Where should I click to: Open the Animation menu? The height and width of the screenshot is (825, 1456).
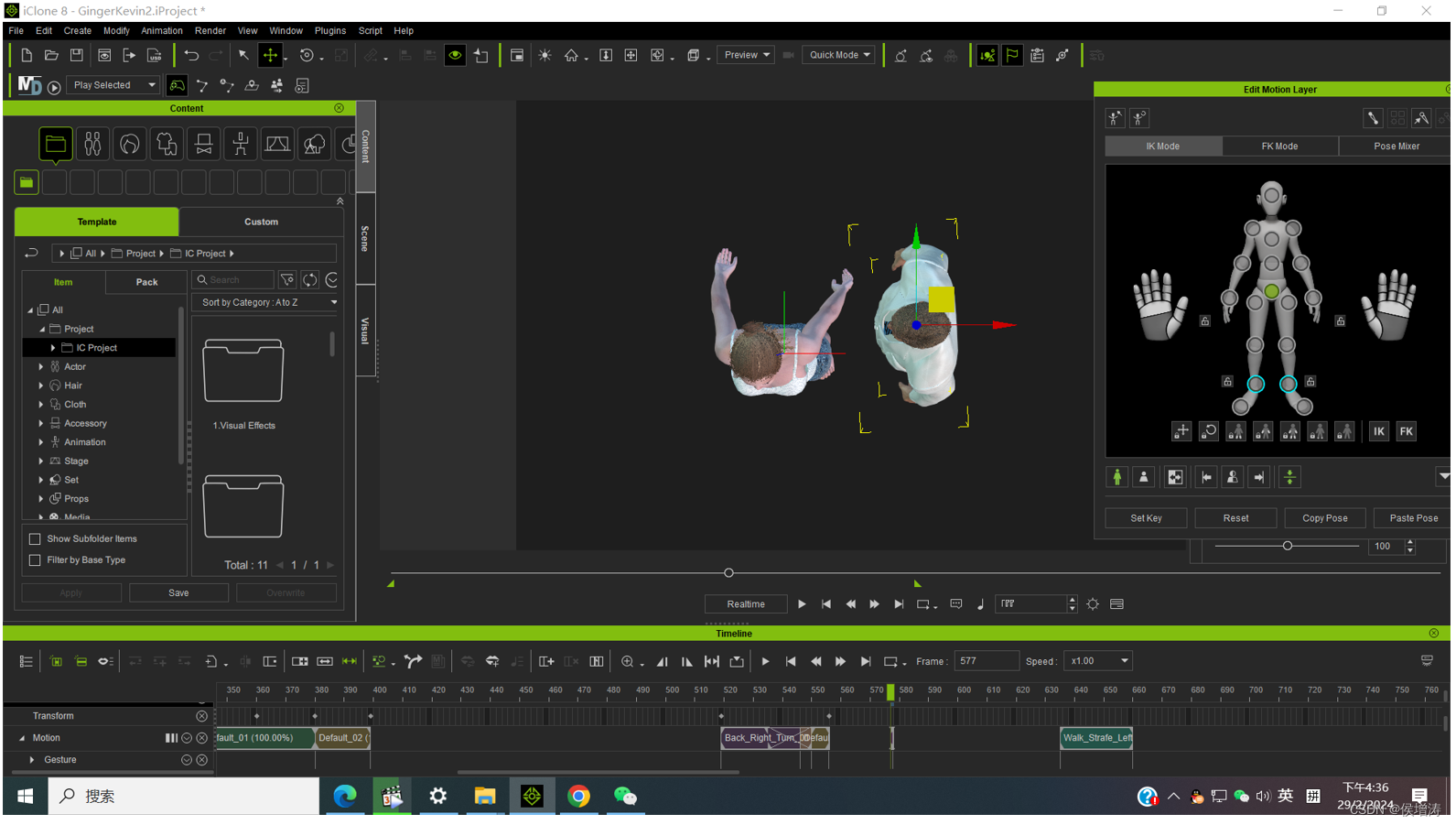pos(161,30)
